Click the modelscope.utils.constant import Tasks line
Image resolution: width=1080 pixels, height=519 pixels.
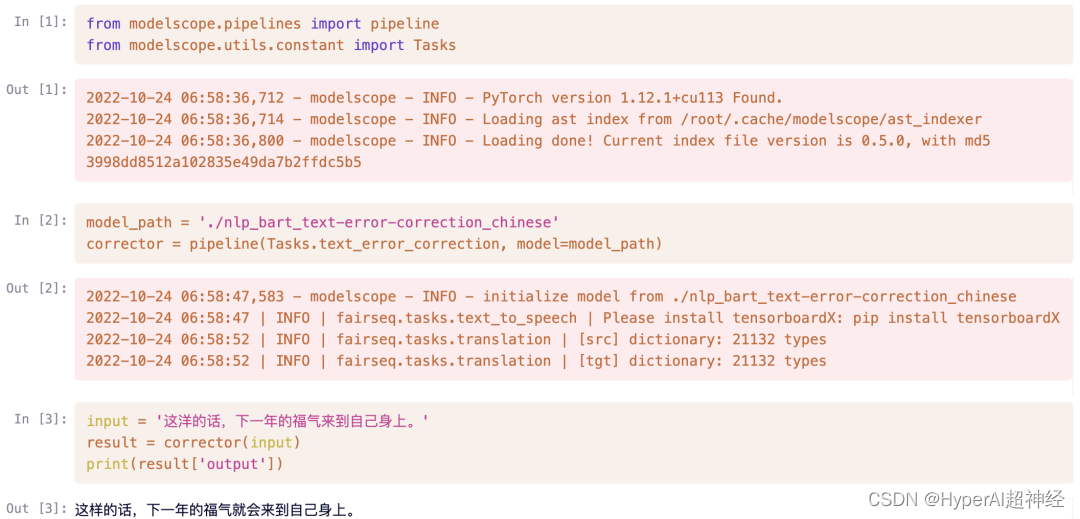(x=270, y=45)
